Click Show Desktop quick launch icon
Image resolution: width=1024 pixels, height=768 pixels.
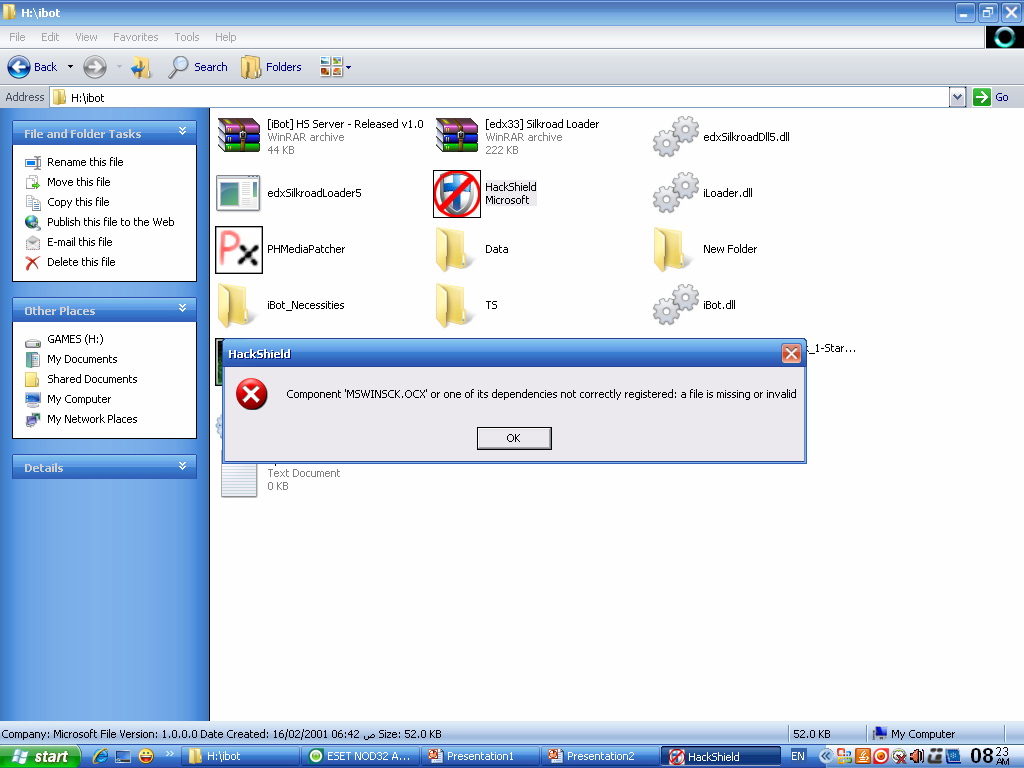click(123, 756)
